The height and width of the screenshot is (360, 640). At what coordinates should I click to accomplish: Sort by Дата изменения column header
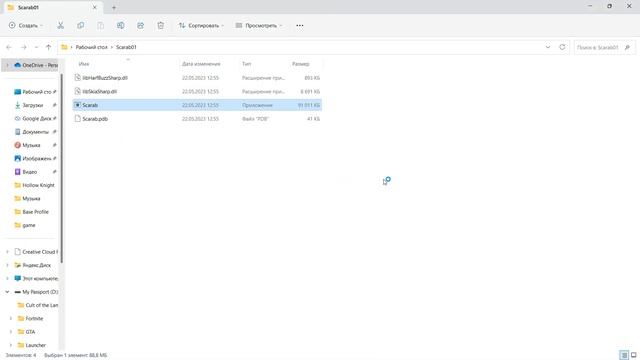point(201,64)
